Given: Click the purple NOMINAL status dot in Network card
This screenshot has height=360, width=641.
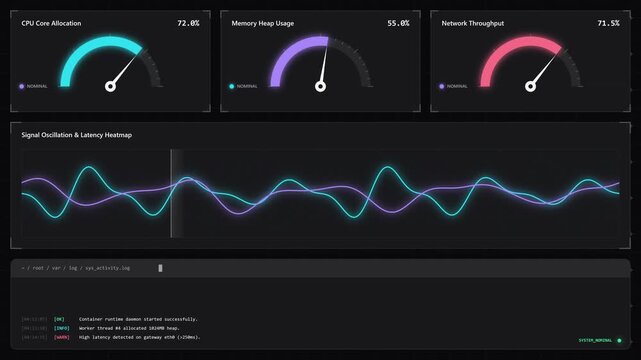Looking at the screenshot, I should point(442,86).
